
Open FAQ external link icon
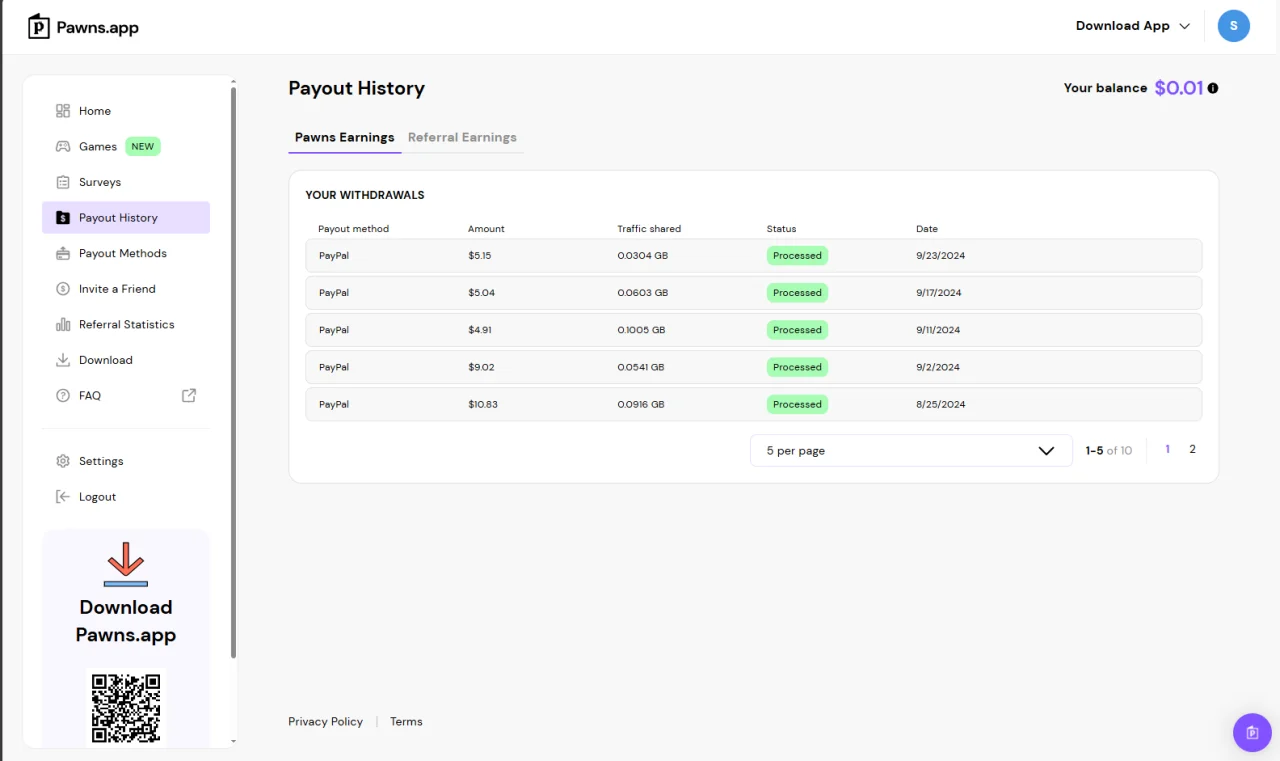pyautogui.click(x=189, y=395)
